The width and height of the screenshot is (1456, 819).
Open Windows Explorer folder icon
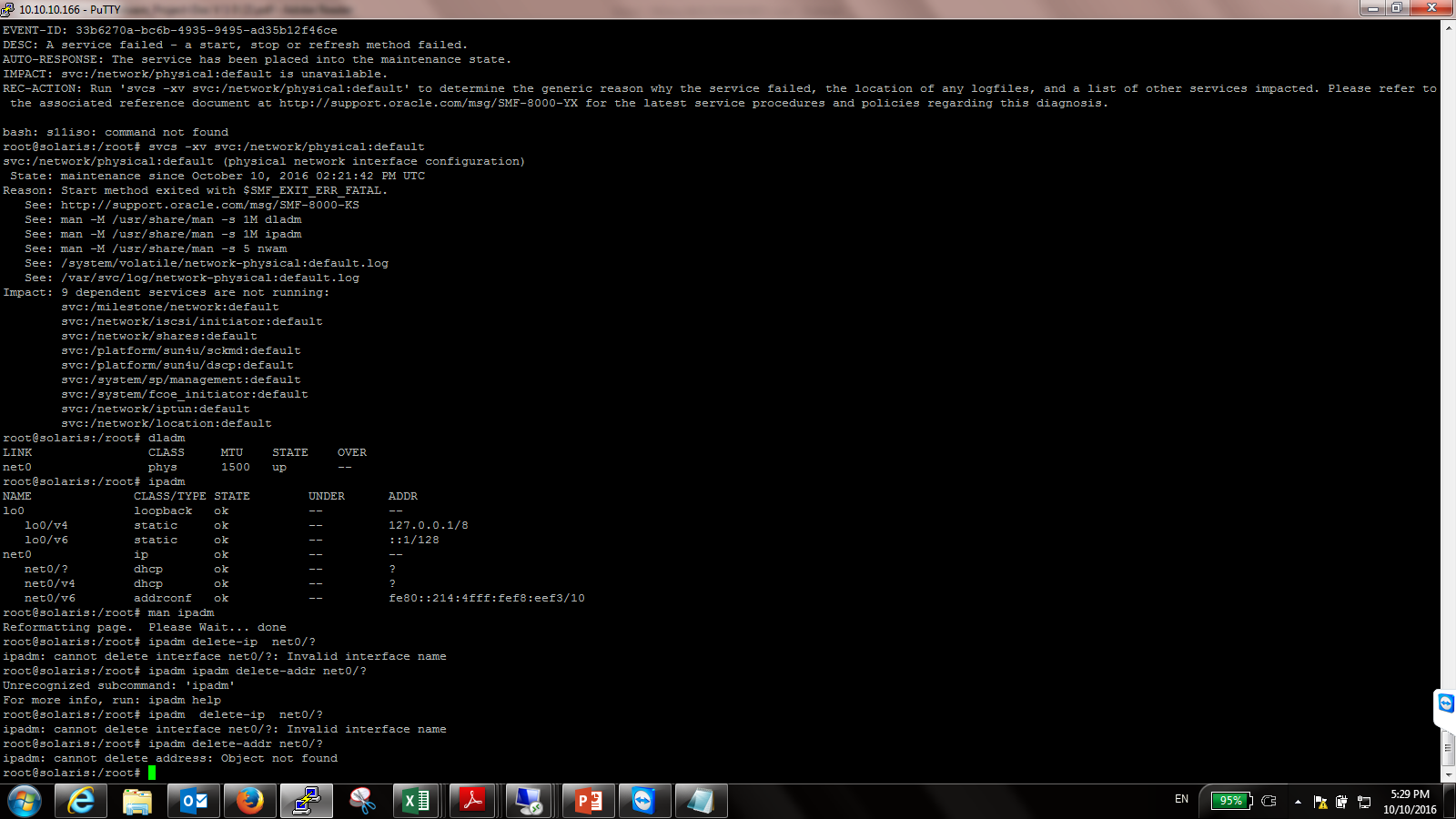tap(137, 801)
